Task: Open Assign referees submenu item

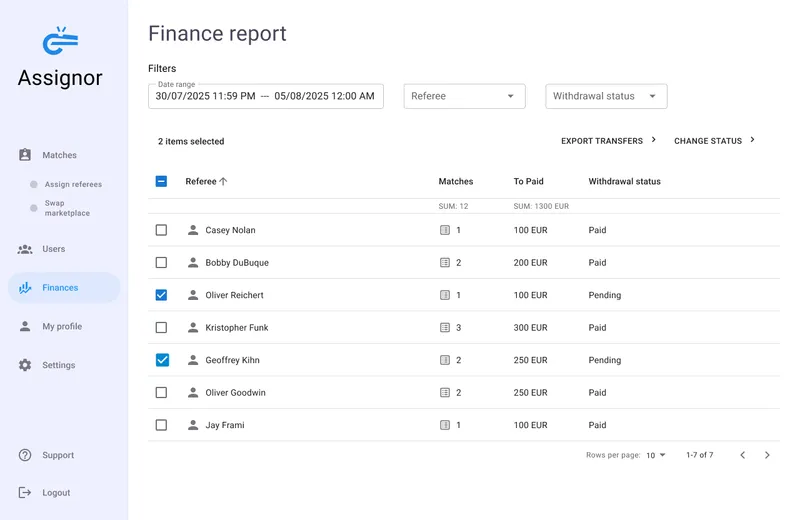Action: [73, 184]
